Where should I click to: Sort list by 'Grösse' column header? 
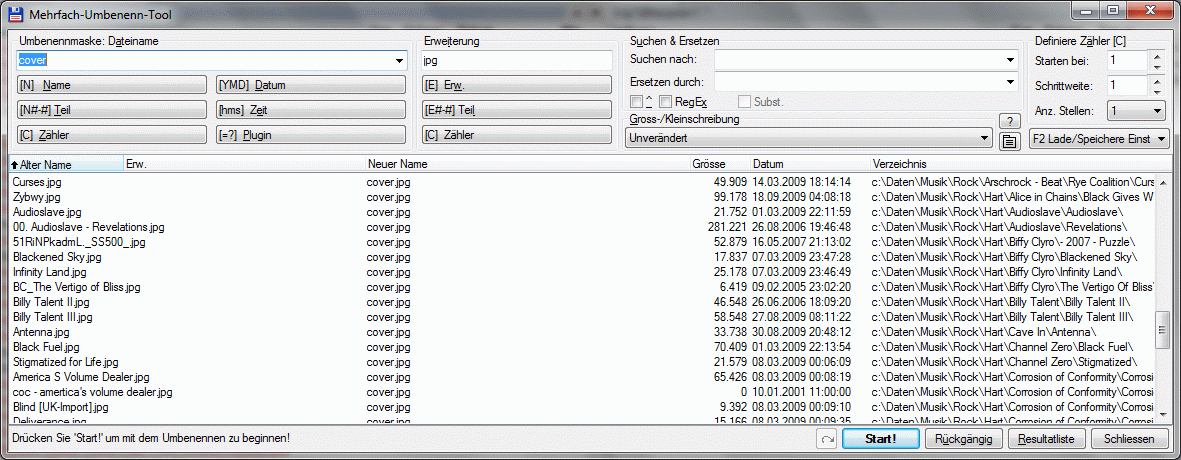(710, 164)
